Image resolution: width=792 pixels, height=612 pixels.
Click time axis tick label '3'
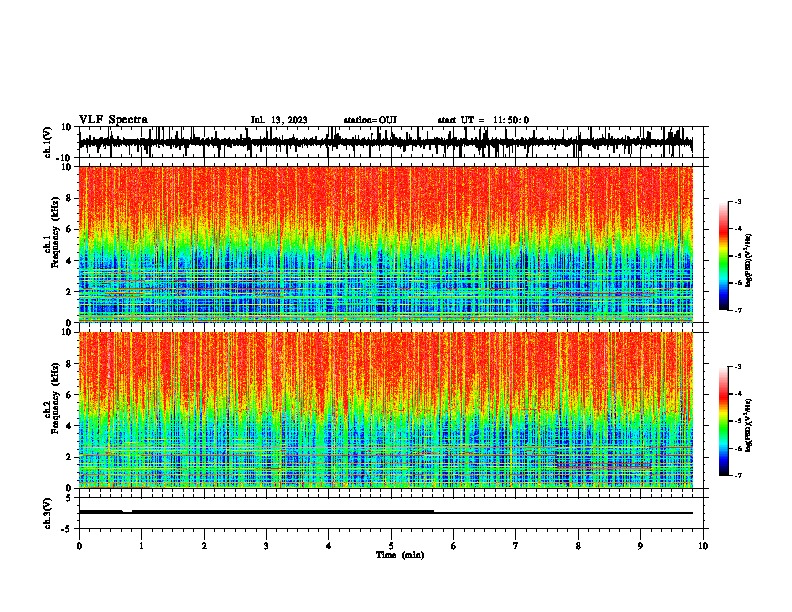(266, 546)
